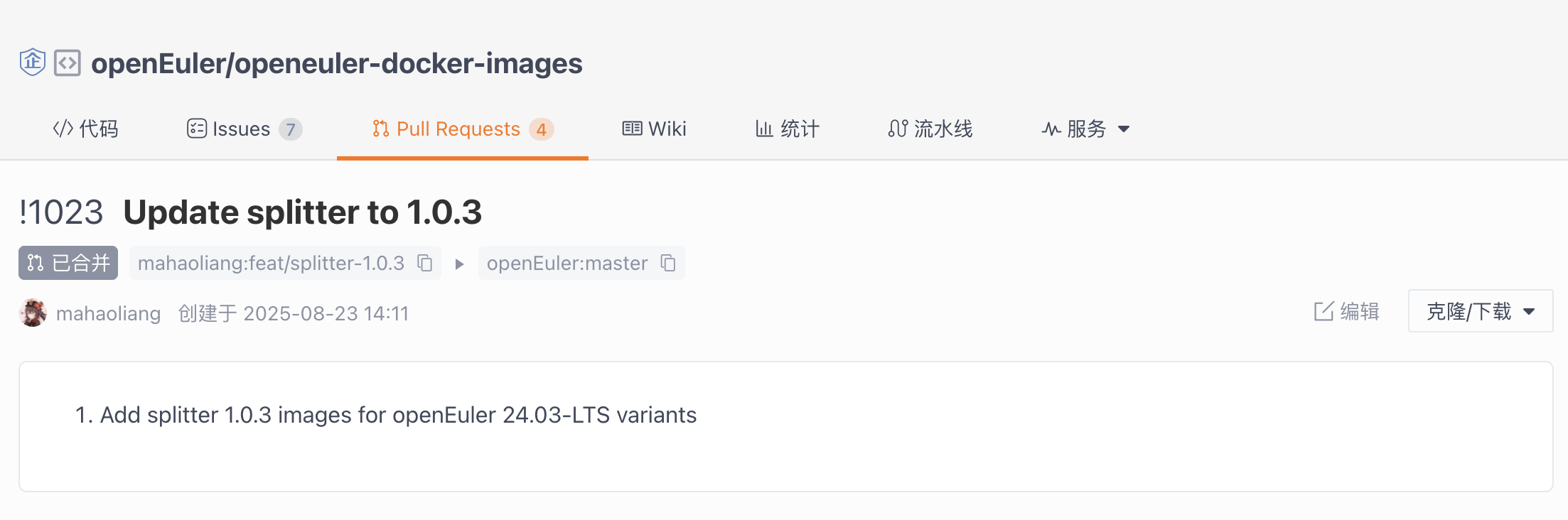The image size is (1568, 520).
Task: Copy target branch openEuler:master
Action: 668,263
